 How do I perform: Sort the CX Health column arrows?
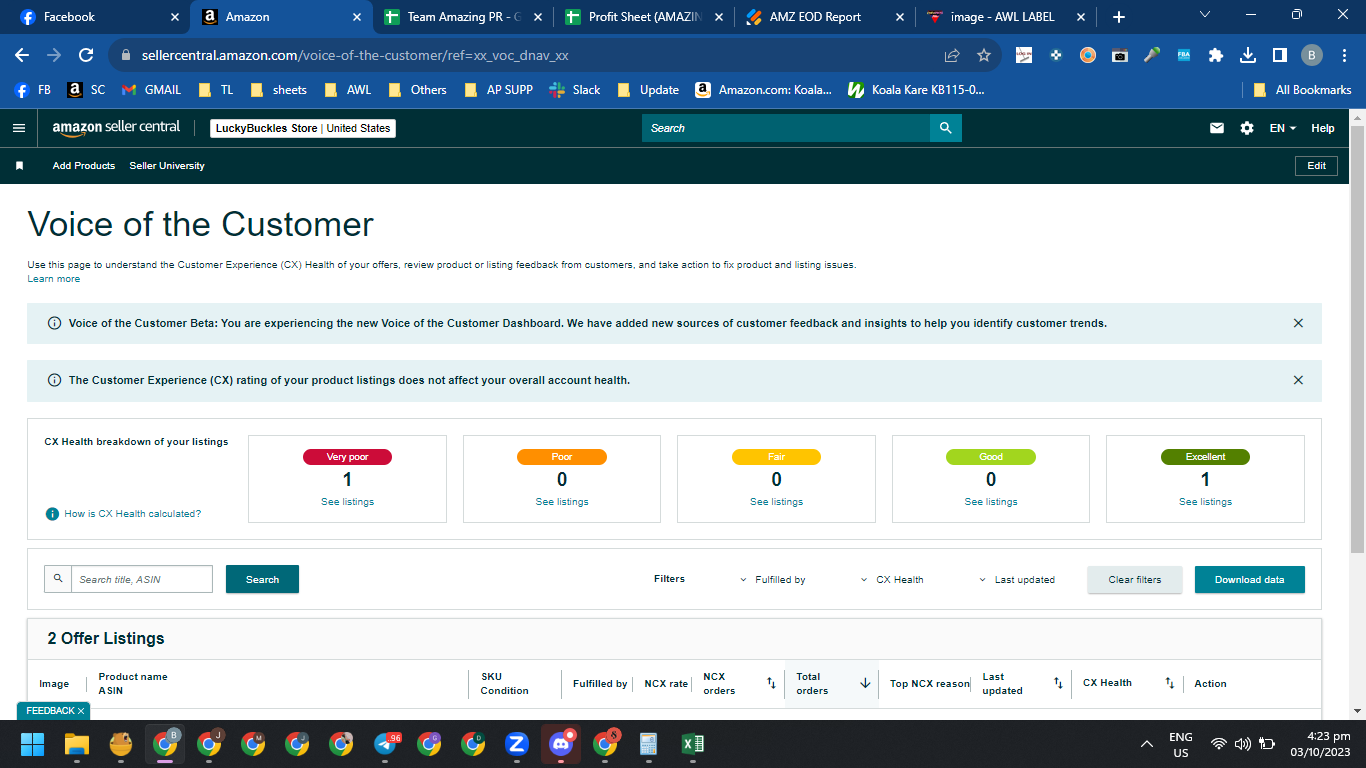[x=1169, y=683]
